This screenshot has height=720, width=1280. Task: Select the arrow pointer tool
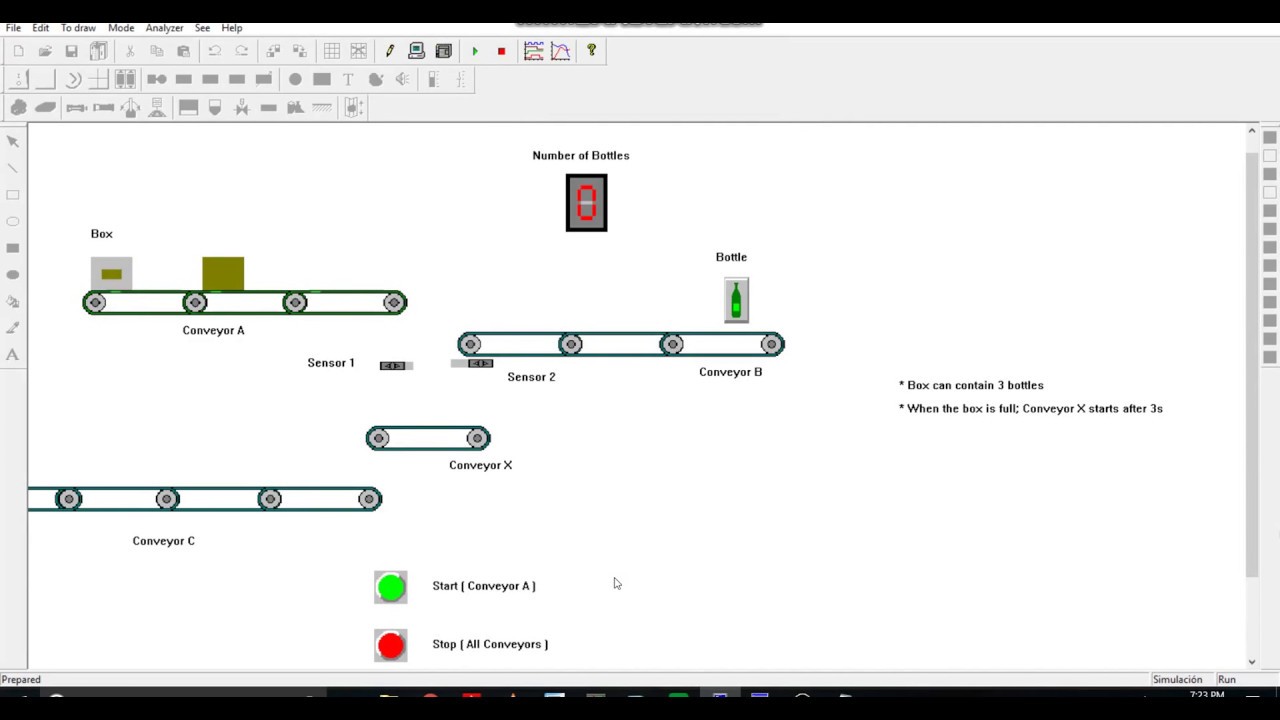13,141
